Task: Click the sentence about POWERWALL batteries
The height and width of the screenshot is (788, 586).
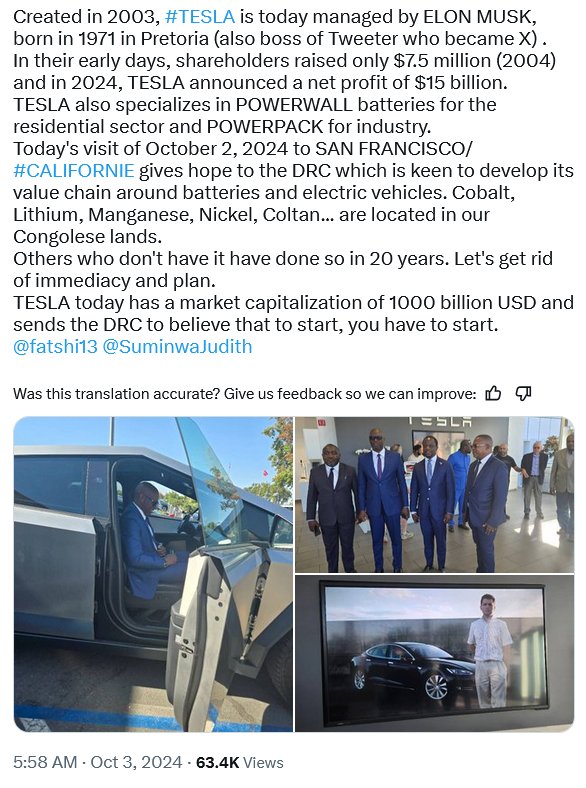Action: tap(255, 116)
